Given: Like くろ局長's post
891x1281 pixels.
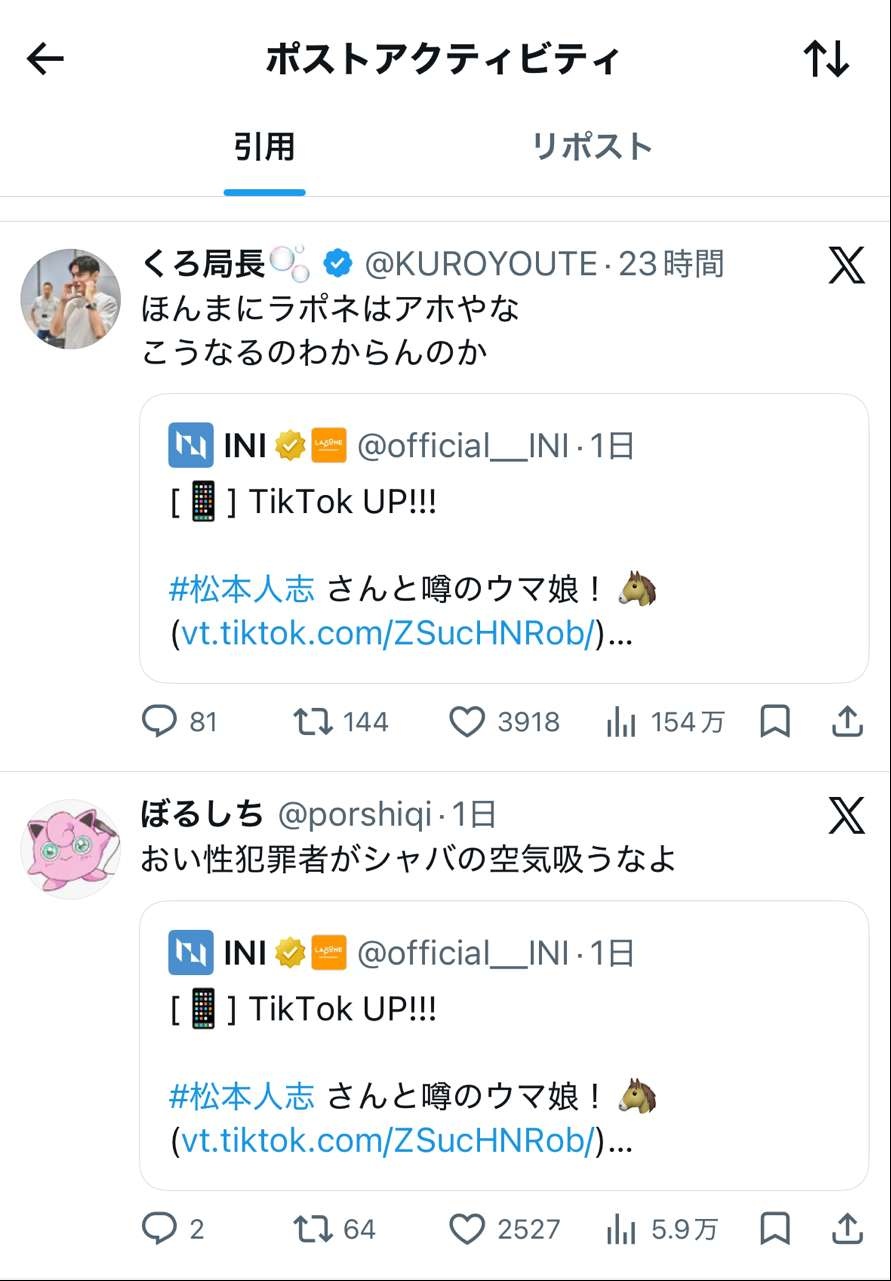Looking at the screenshot, I should [466, 721].
